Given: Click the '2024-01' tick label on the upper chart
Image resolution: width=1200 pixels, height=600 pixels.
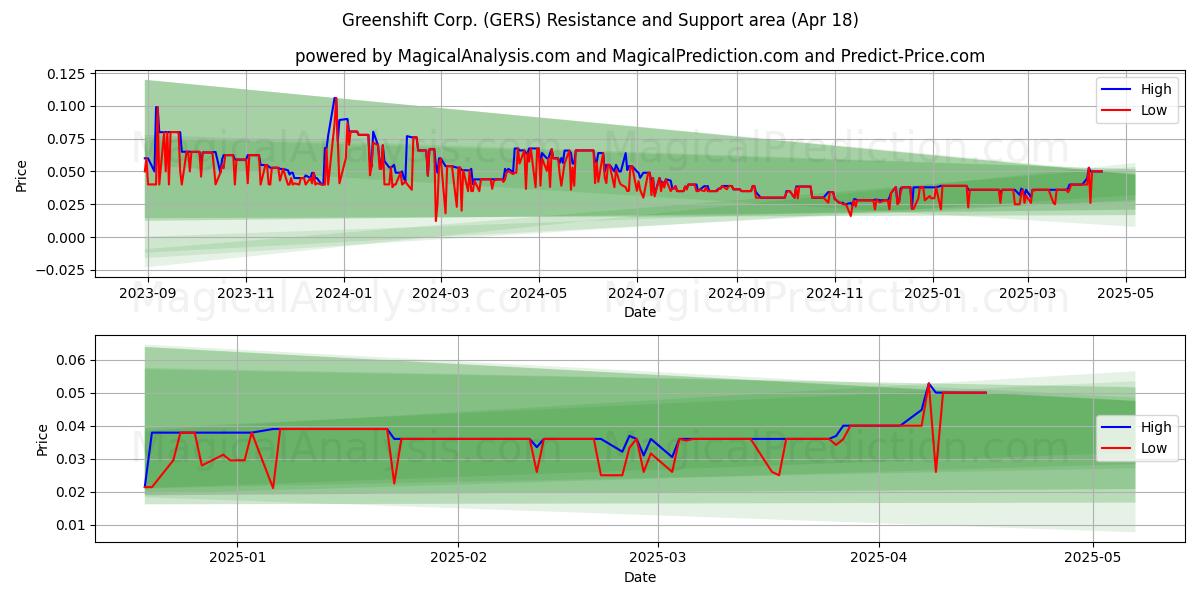Looking at the screenshot, I should 344,294.
